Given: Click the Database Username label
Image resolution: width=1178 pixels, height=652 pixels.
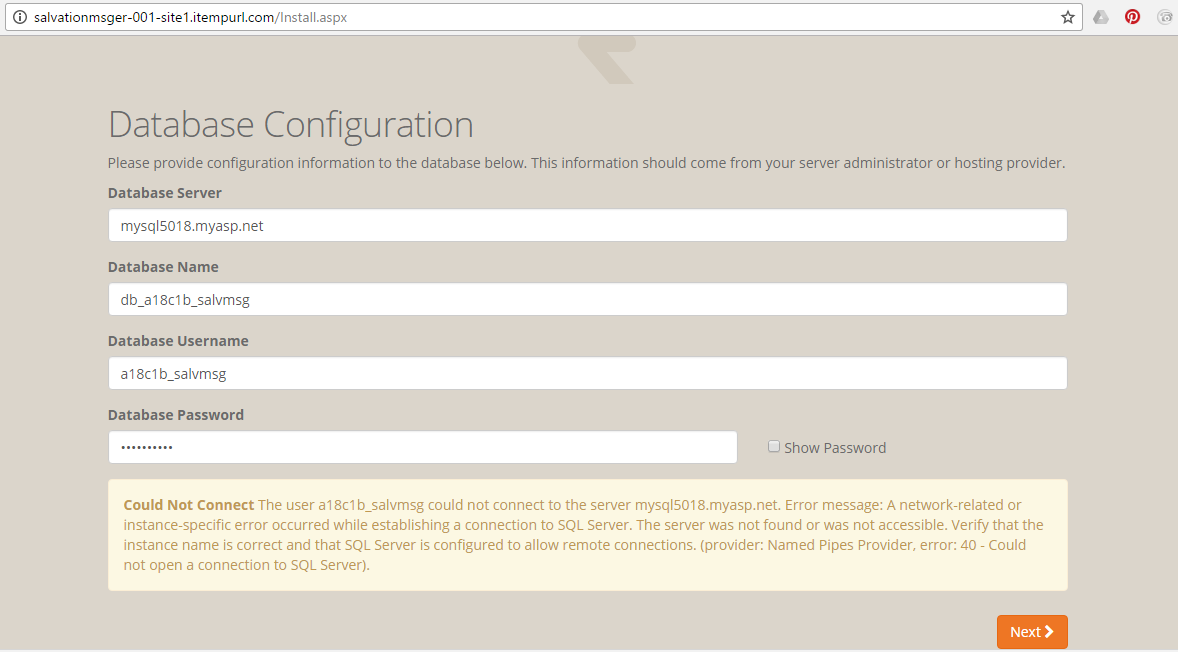Looking at the screenshot, I should [178, 341].
